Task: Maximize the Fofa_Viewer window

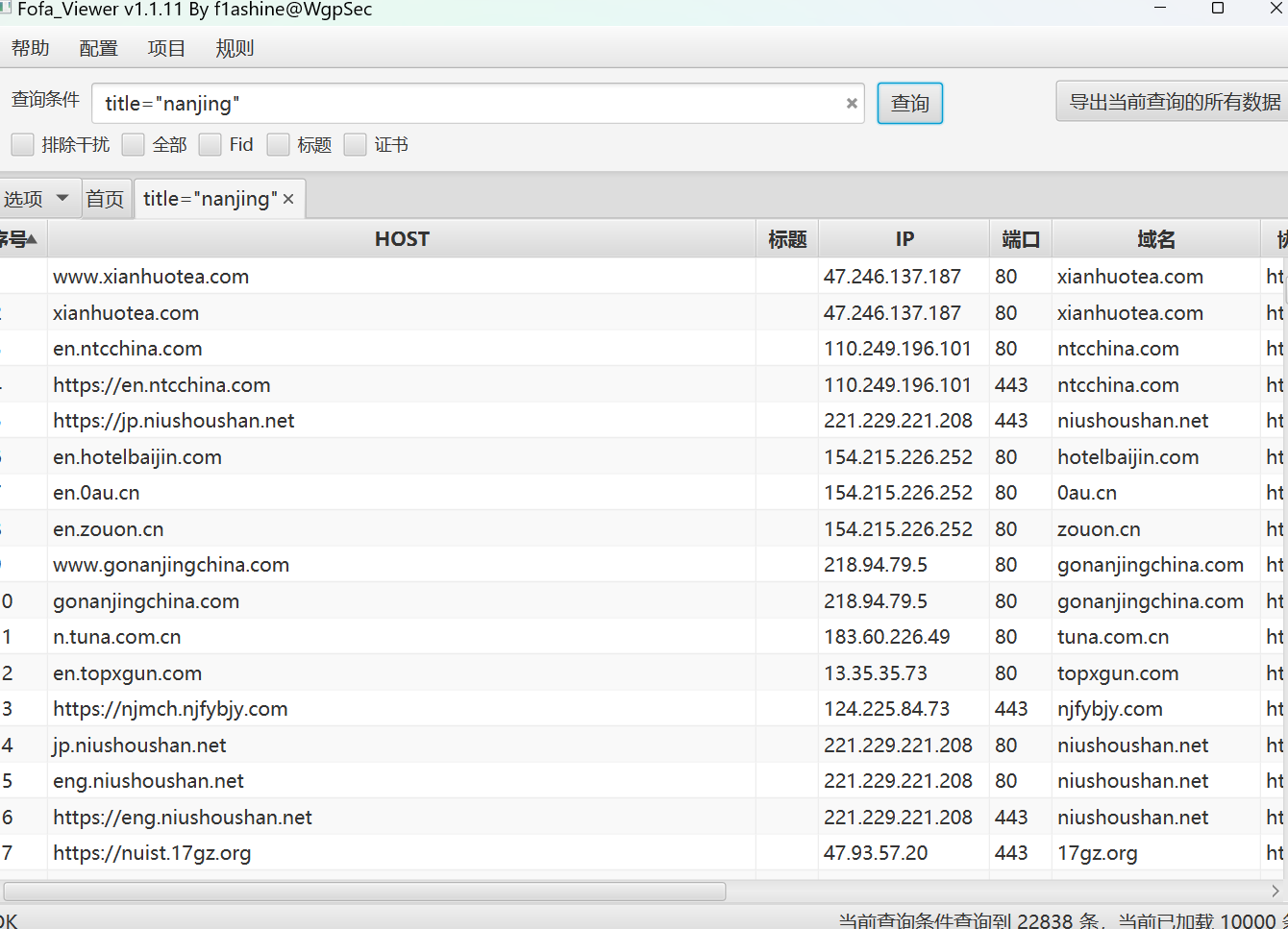Action: click(x=1218, y=9)
